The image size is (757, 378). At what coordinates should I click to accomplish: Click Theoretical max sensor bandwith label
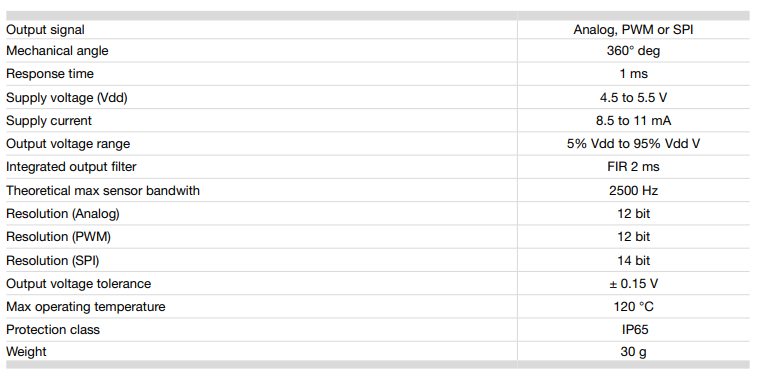point(102,190)
